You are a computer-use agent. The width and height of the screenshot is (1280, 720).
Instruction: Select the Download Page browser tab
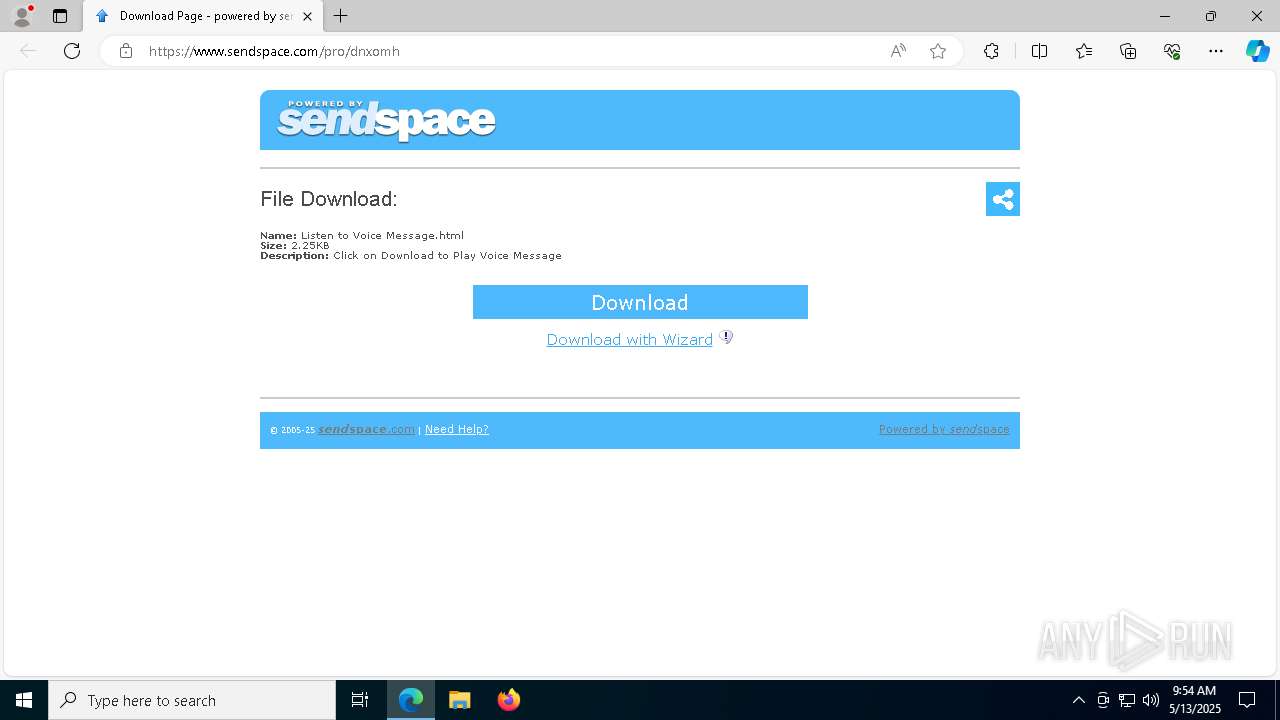[x=202, y=16]
